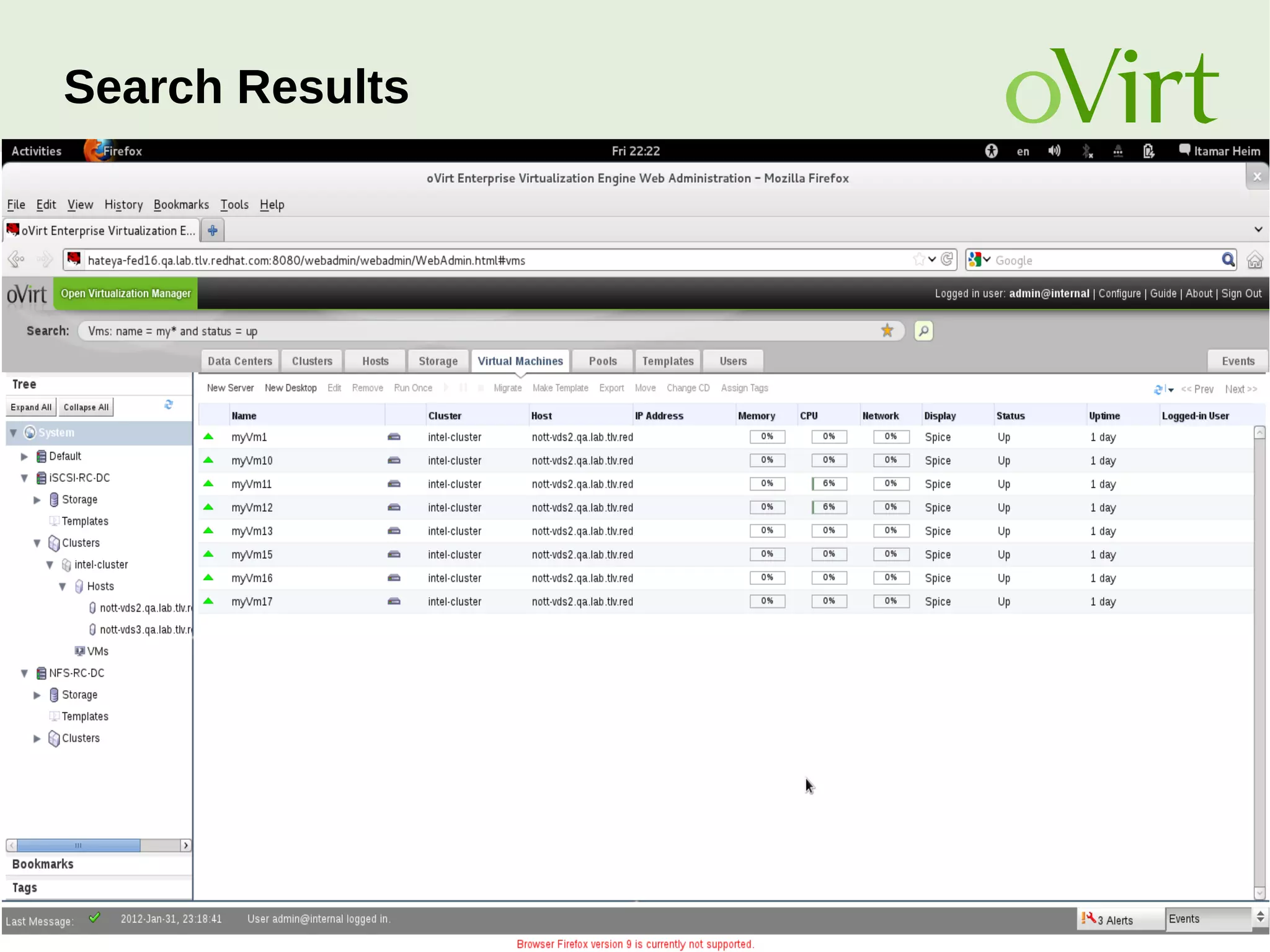Bookmark the search with star icon

887,331
